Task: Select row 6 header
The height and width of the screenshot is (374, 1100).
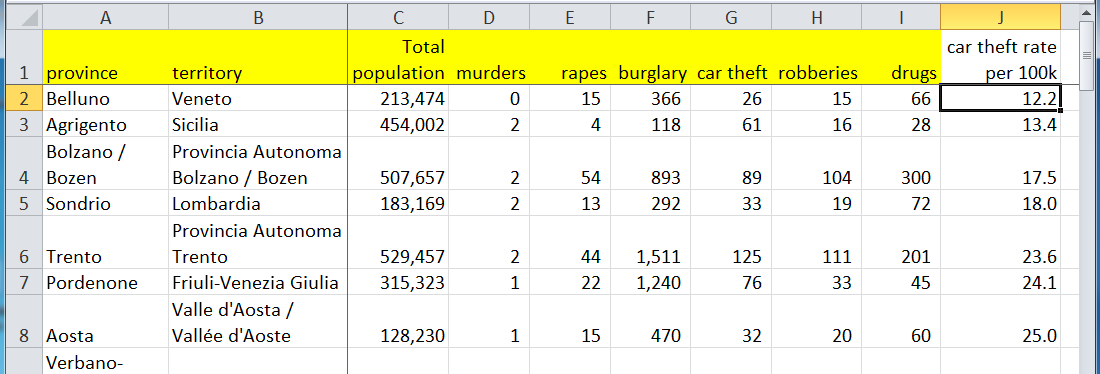Action: pyautogui.click(x=24, y=243)
